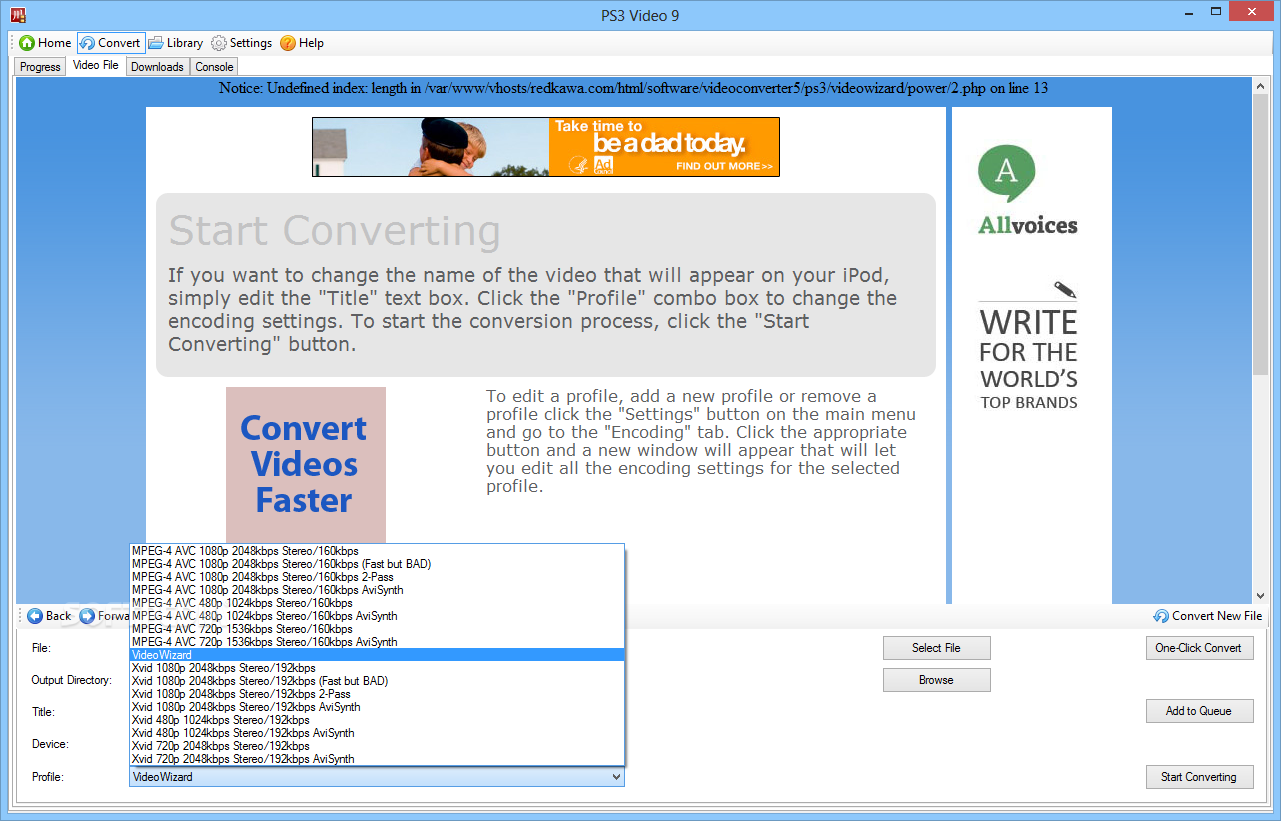Choose Xvid 480p AviSynth profile
This screenshot has height=821, width=1281.
point(377,733)
